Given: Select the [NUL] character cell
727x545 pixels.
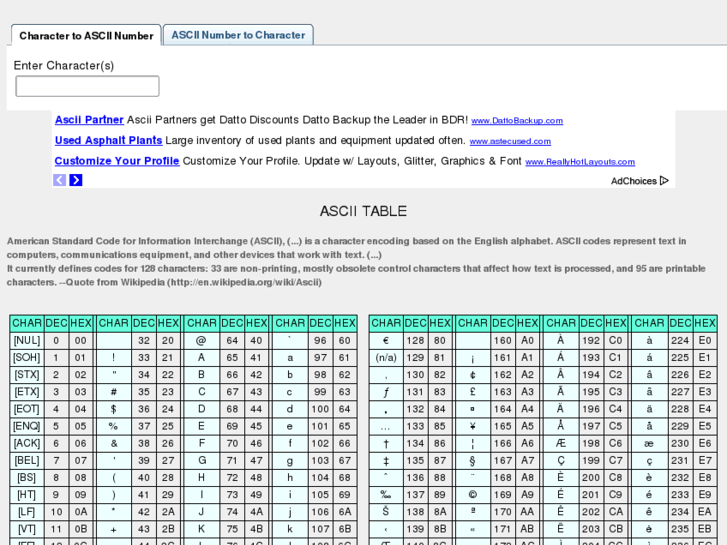Looking at the screenshot, I should 27,340.
